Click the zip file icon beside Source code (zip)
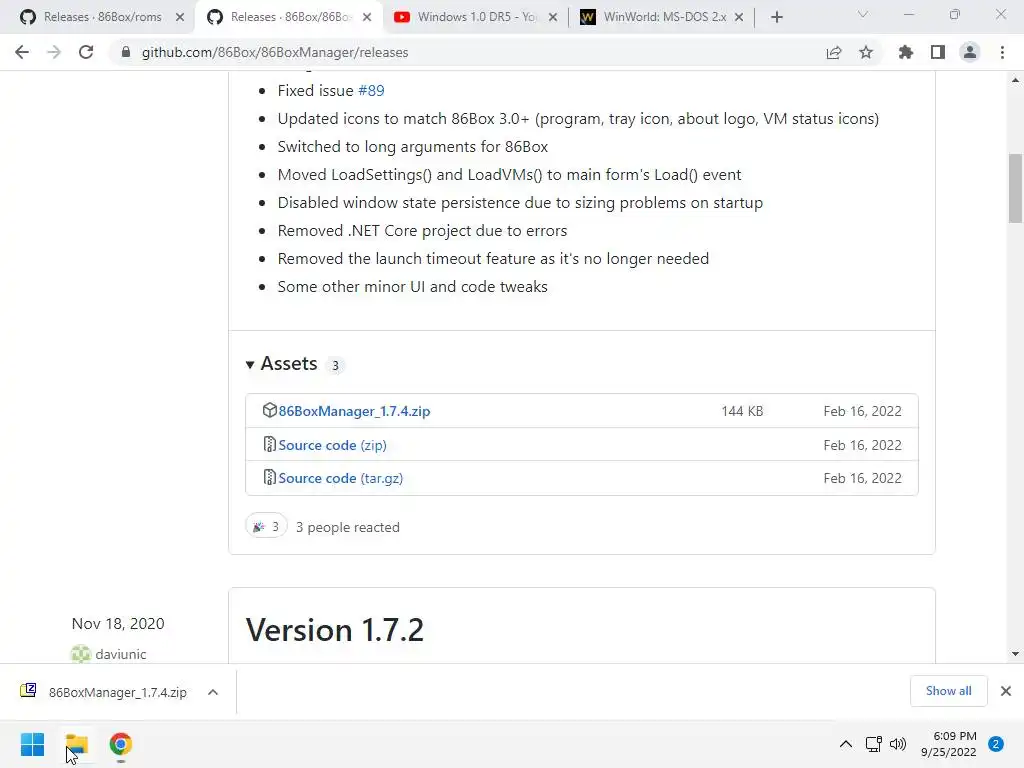 pos(269,444)
